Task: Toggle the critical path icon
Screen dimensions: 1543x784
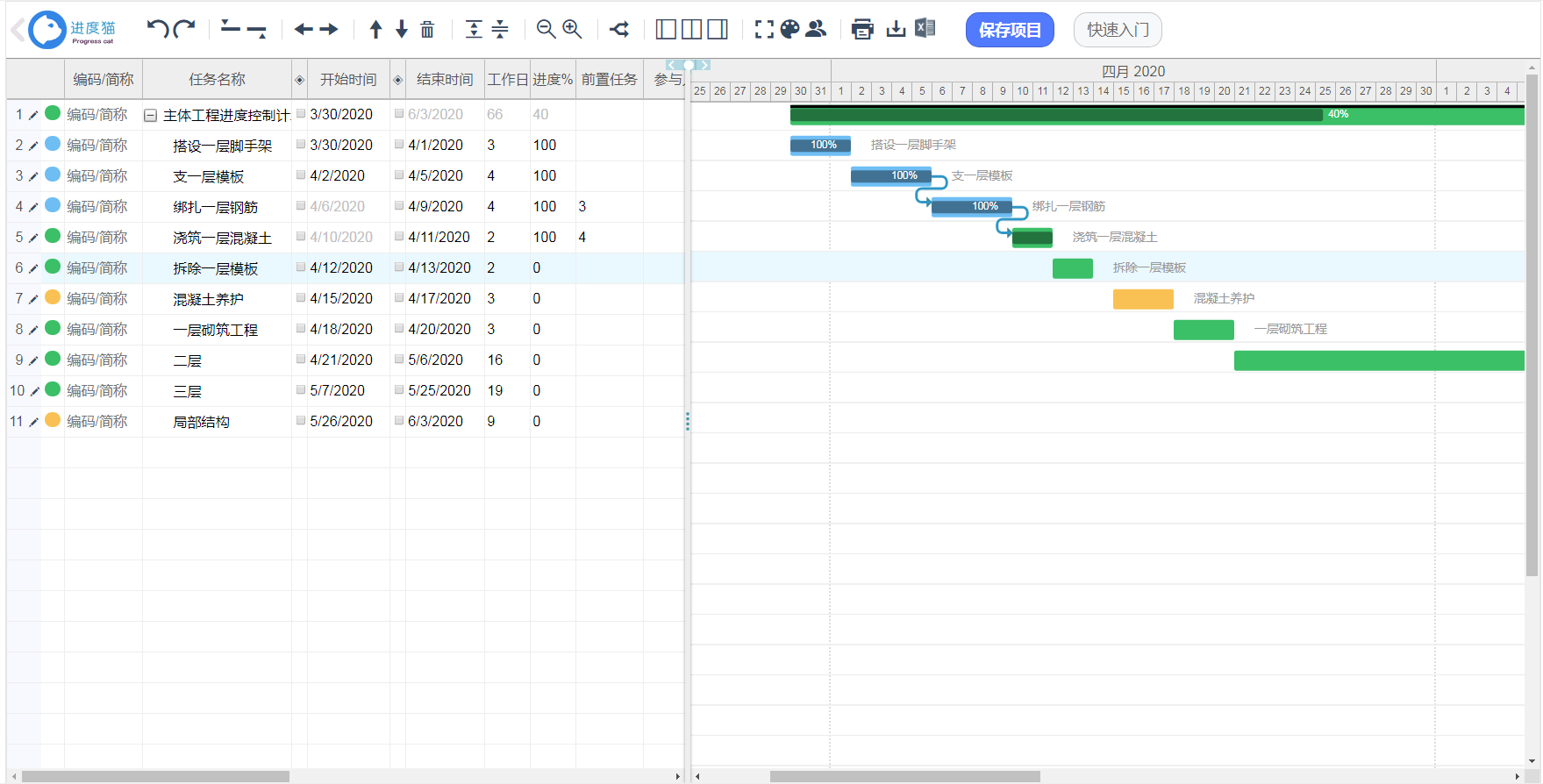Action: (619, 29)
